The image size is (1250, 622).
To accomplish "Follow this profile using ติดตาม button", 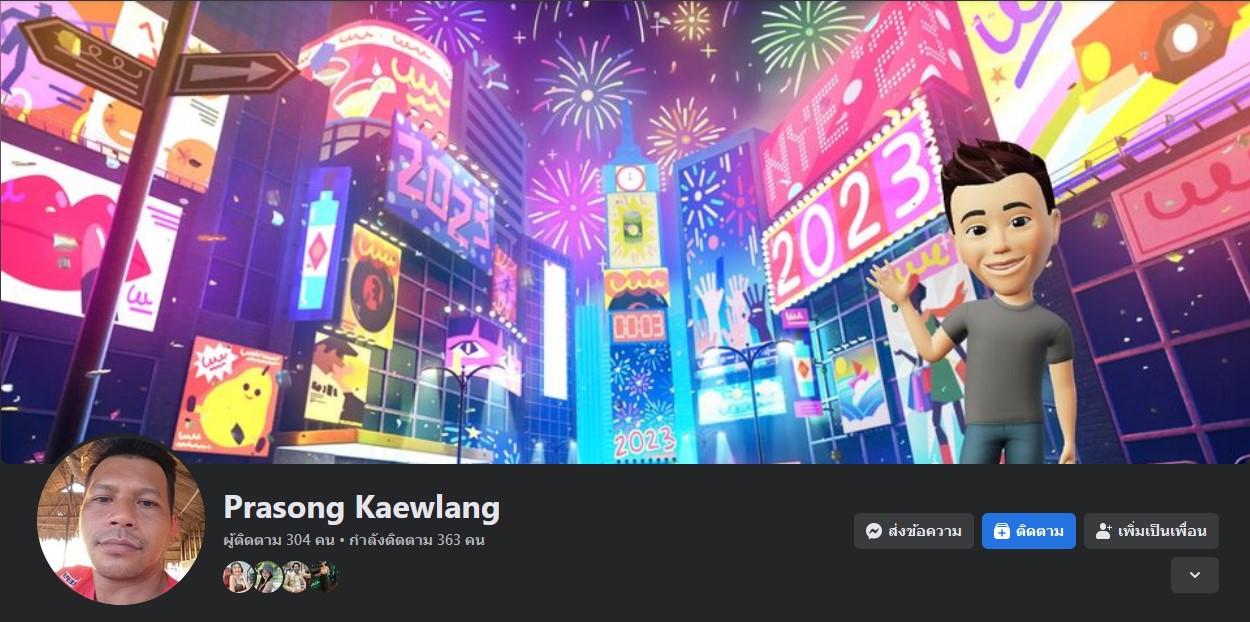I will (1029, 531).
